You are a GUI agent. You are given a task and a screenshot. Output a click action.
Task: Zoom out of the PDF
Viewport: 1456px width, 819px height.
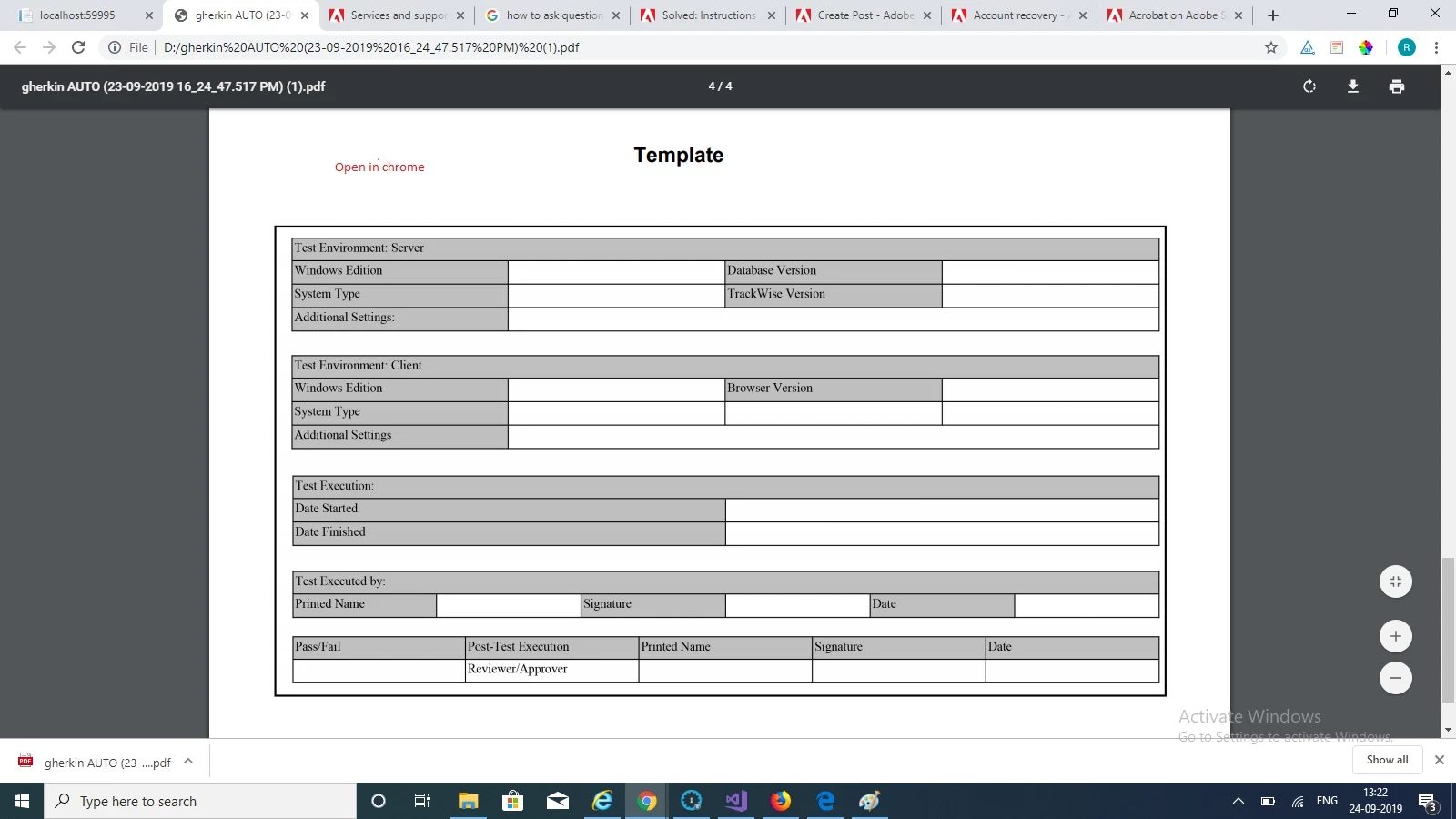1396,678
